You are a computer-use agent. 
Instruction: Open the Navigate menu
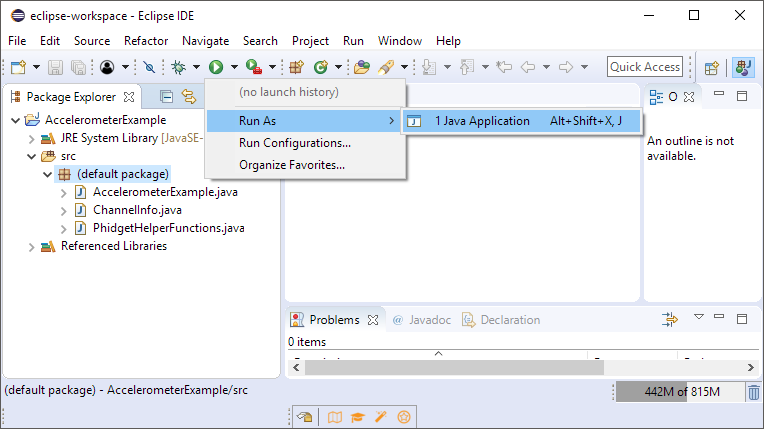coord(206,41)
